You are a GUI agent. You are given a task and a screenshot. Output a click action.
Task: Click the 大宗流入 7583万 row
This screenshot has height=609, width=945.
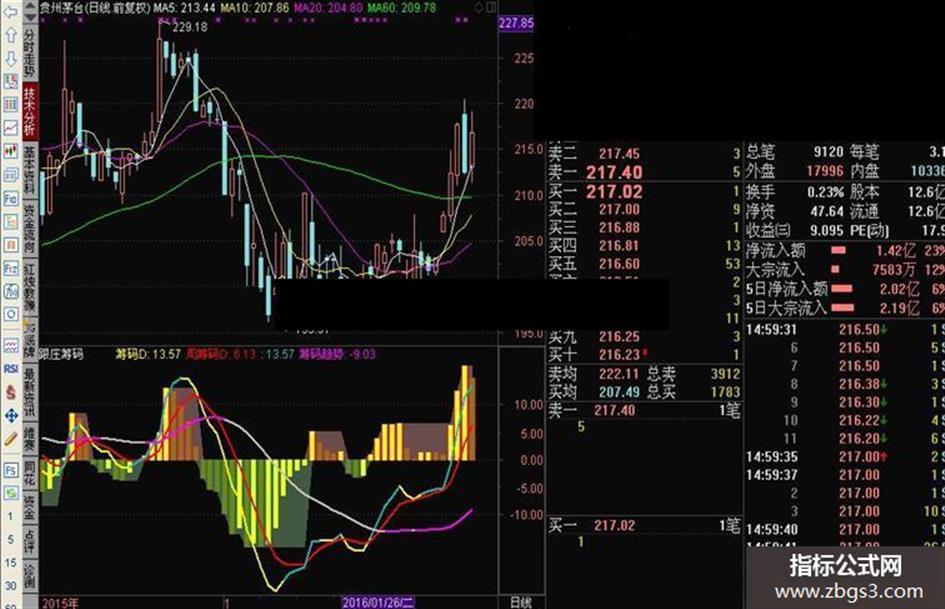(x=845, y=270)
